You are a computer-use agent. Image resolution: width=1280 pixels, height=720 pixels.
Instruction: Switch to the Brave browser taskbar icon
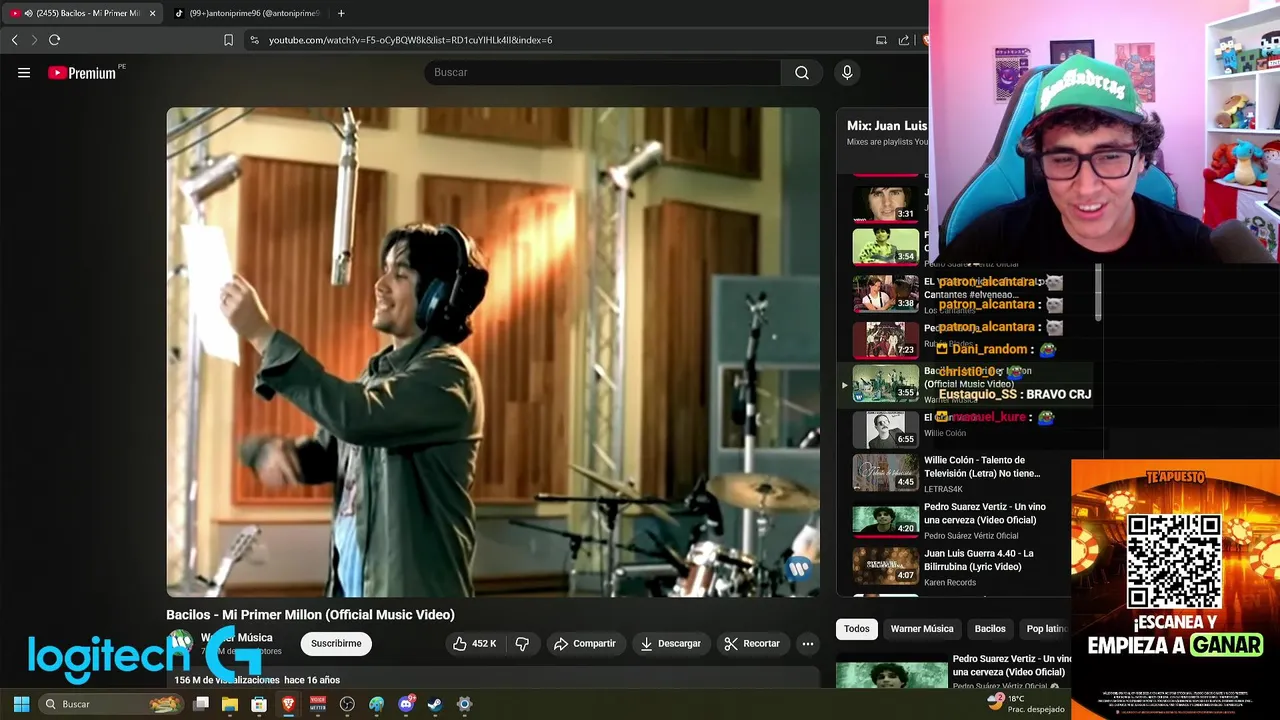[288, 704]
